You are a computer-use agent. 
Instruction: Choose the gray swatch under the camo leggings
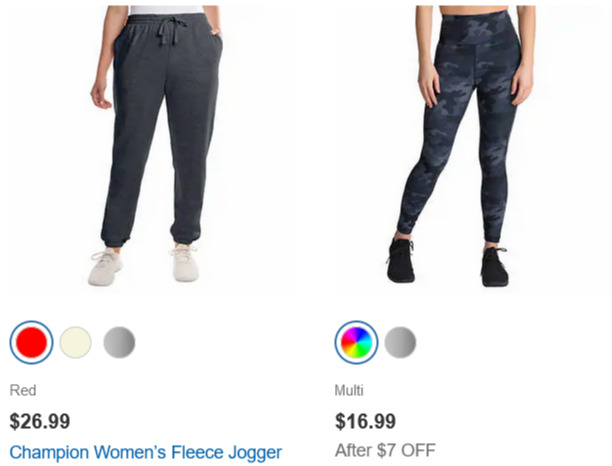pos(400,342)
